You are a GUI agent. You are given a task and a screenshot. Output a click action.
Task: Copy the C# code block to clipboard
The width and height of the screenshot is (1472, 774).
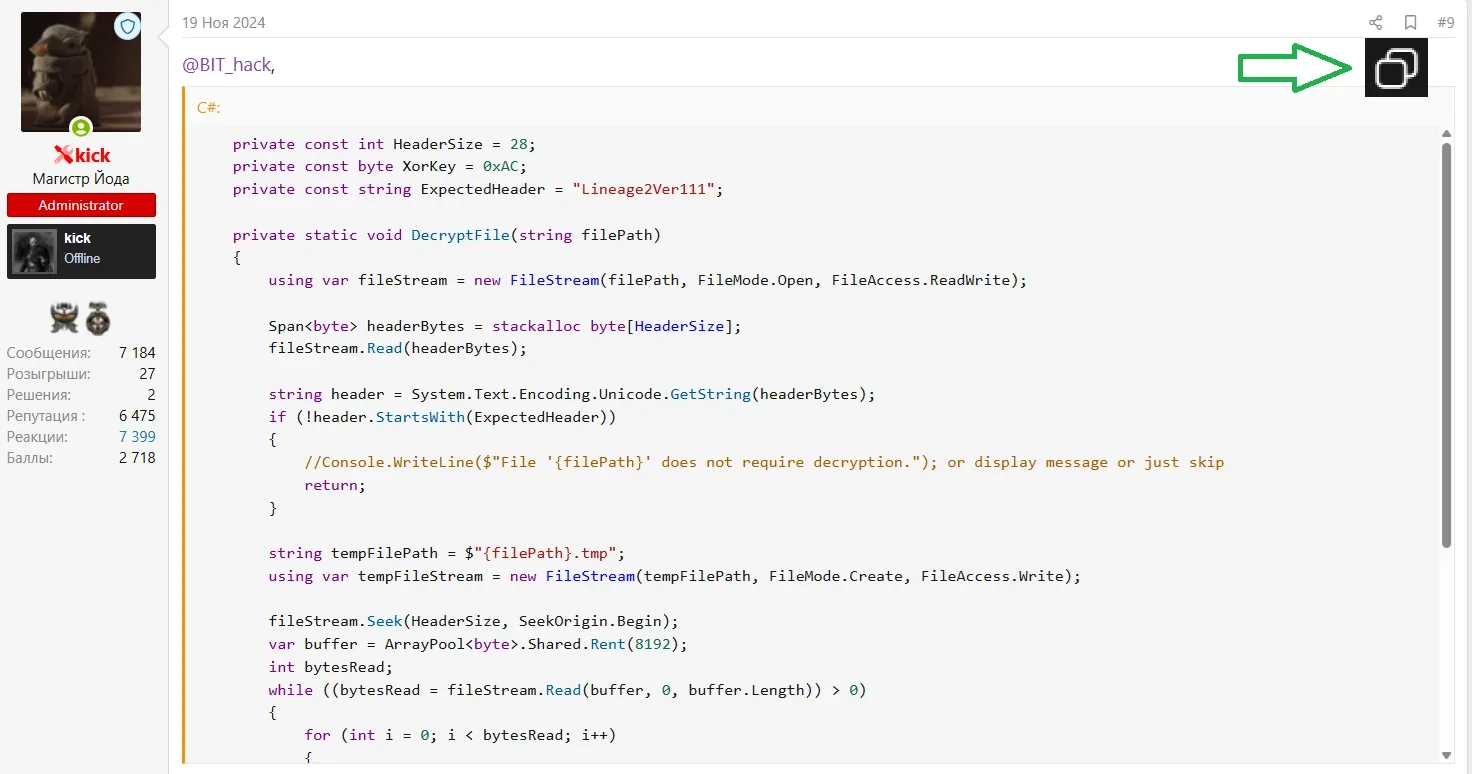[1396, 68]
